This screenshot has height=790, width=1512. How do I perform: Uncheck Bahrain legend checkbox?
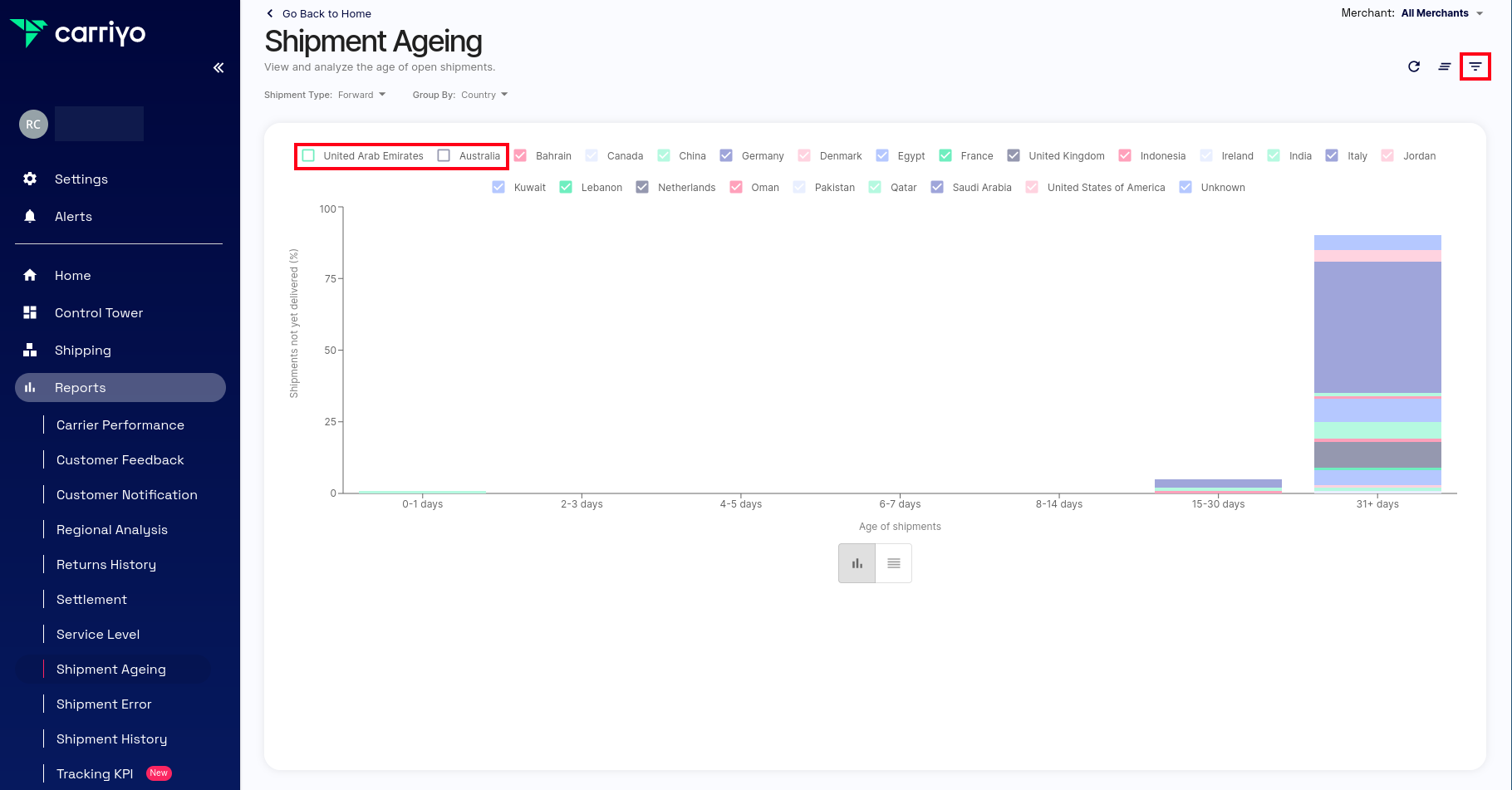pos(520,155)
